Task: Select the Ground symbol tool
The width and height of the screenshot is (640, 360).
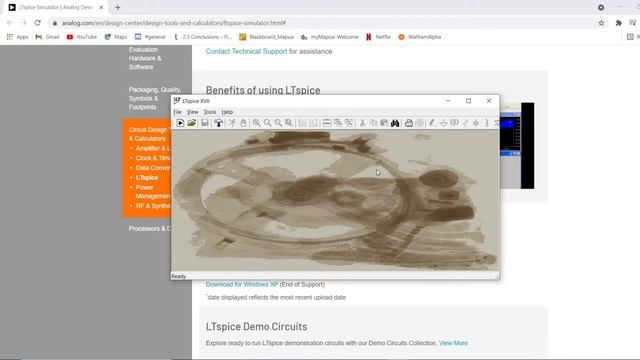Action: click(443, 123)
